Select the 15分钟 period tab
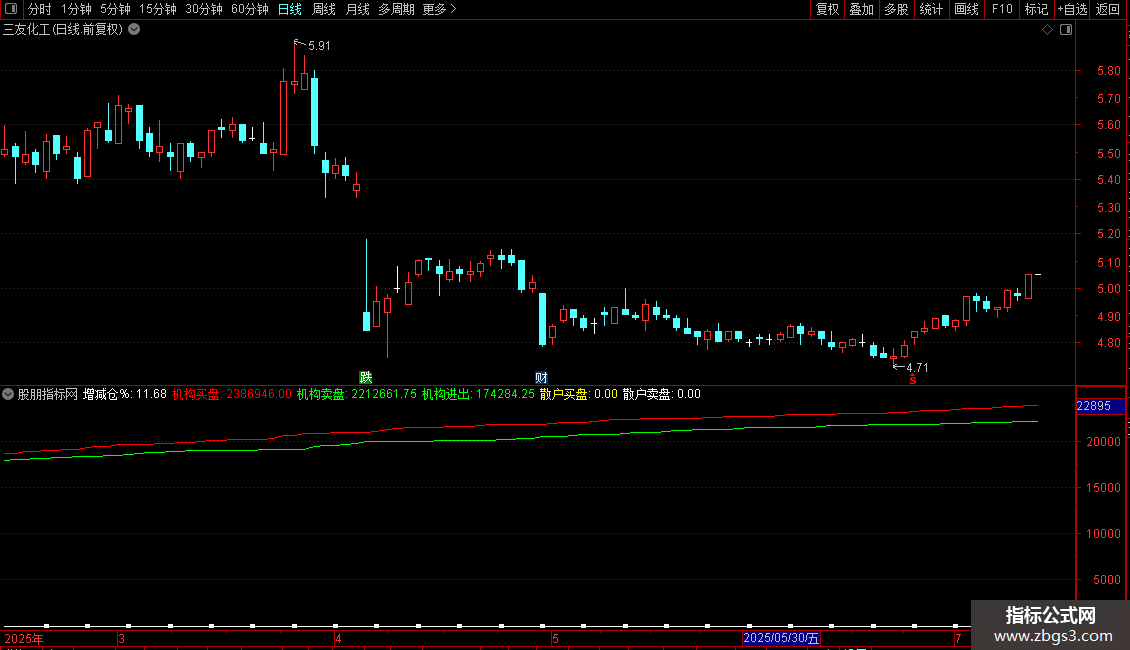The height and width of the screenshot is (650, 1130). point(158,9)
